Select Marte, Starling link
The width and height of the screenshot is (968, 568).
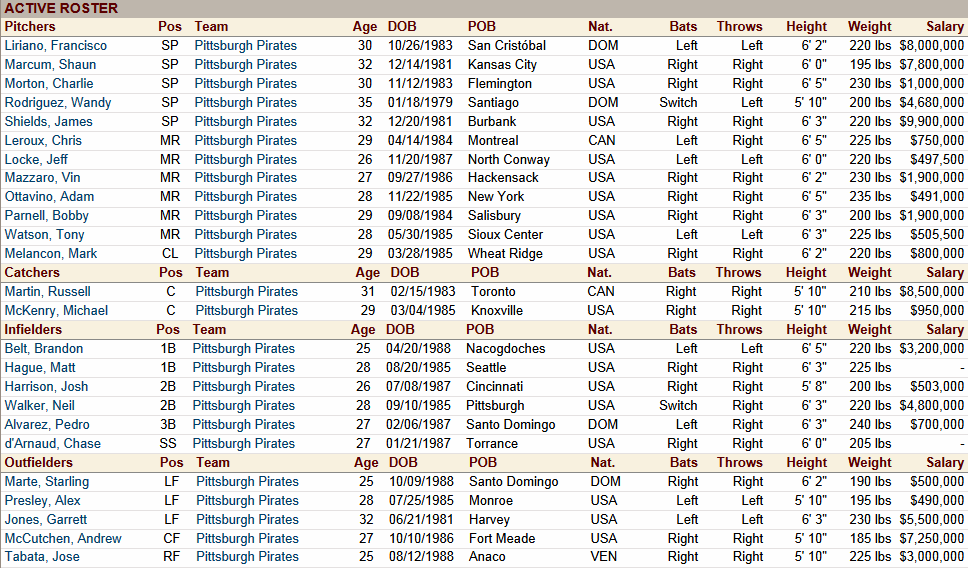tap(46, 482)
